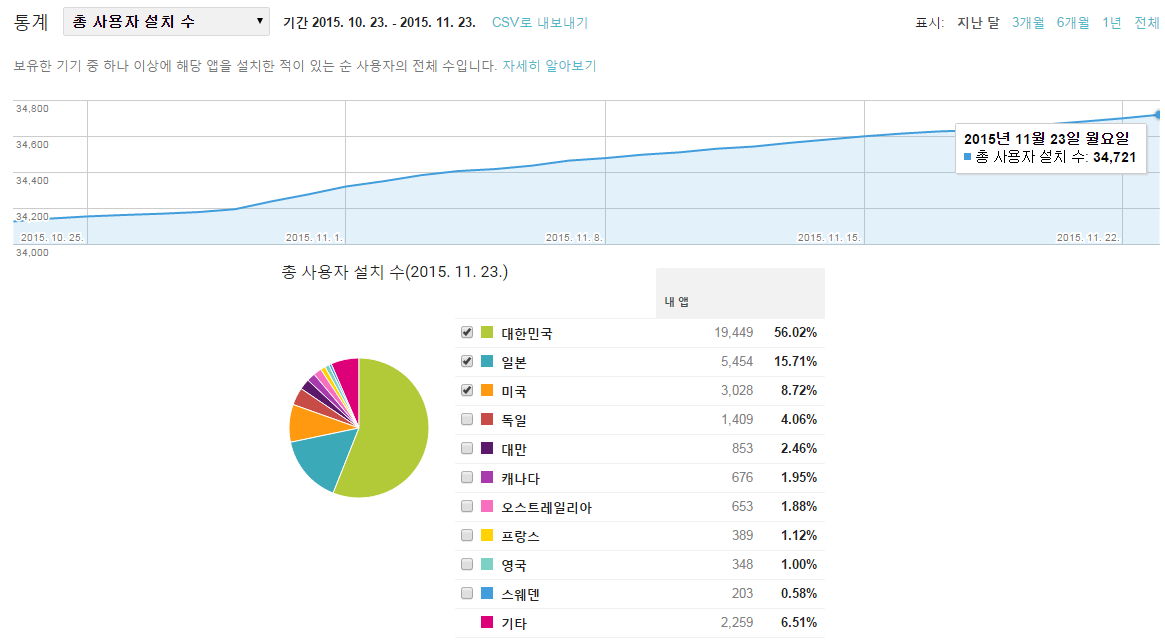Viewport: 1165px width, 642px height.
Task: Uncheck the 대한민국 country checkbox
Action: point(465,333)
